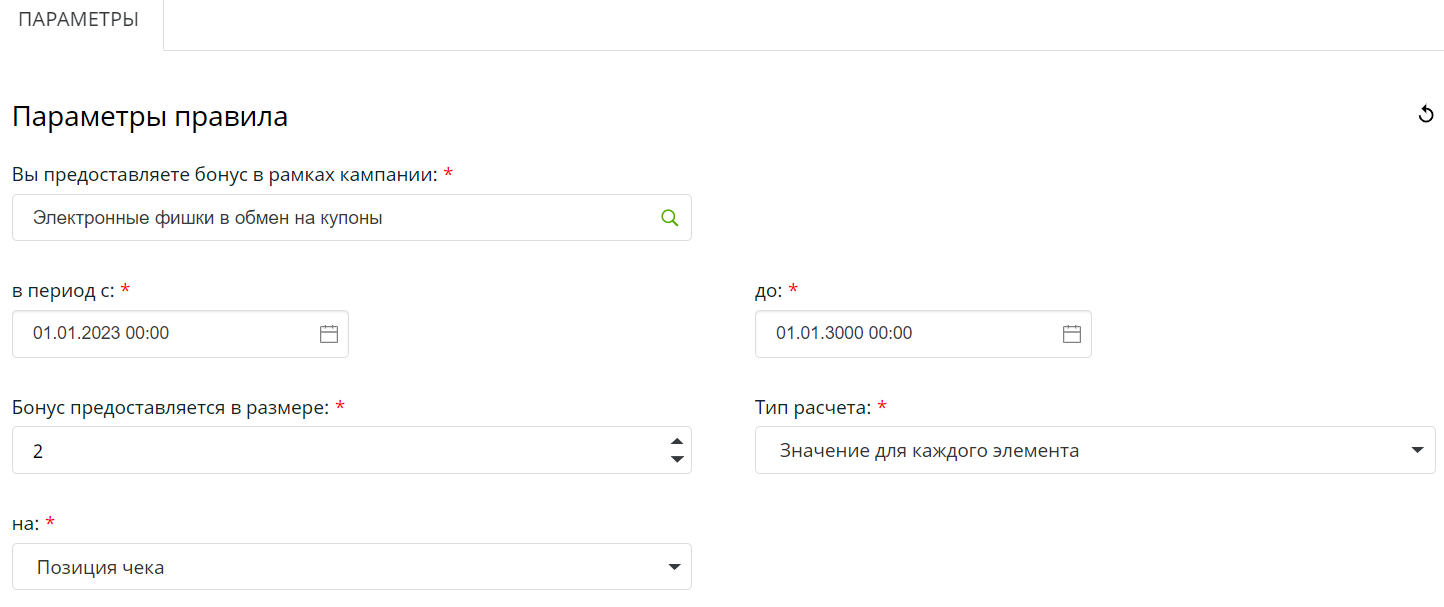The width and height of the screenshot is (1444, 607).
Task: Open the calendar for the start date
Action: (329, 334)
